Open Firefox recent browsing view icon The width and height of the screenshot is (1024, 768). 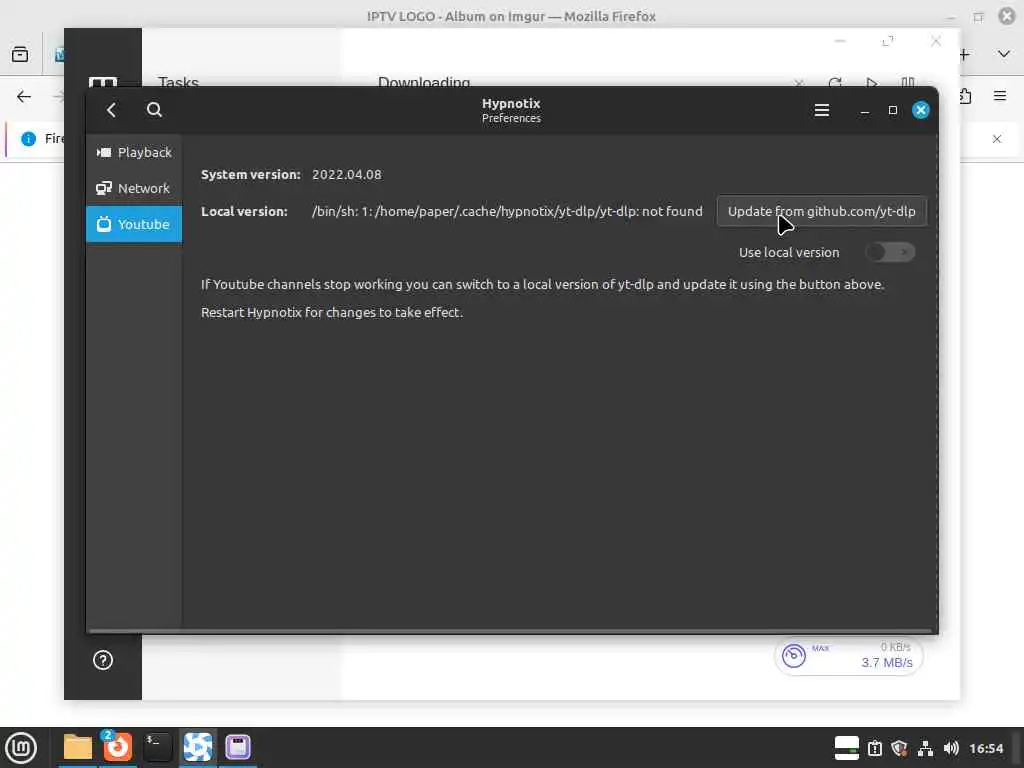click(20, 54)
